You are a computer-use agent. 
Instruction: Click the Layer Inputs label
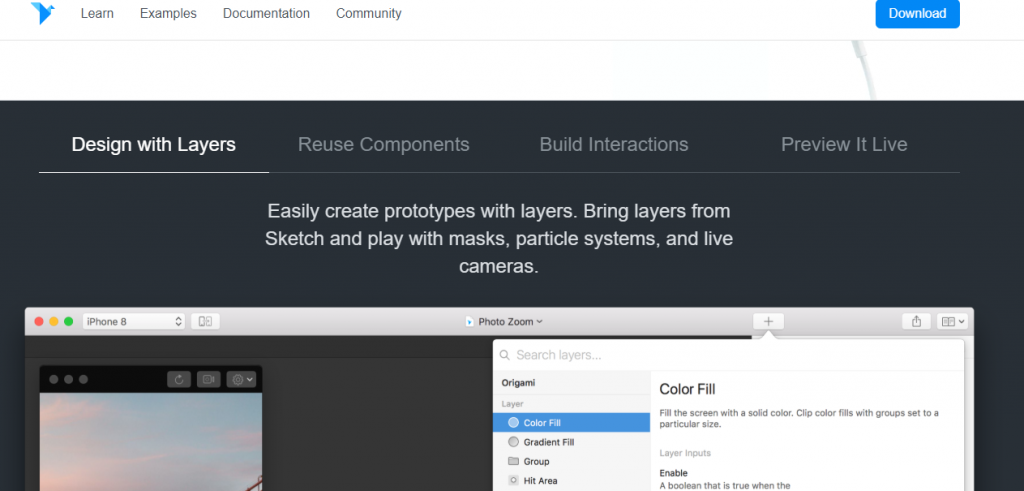(x=685, y=453)
